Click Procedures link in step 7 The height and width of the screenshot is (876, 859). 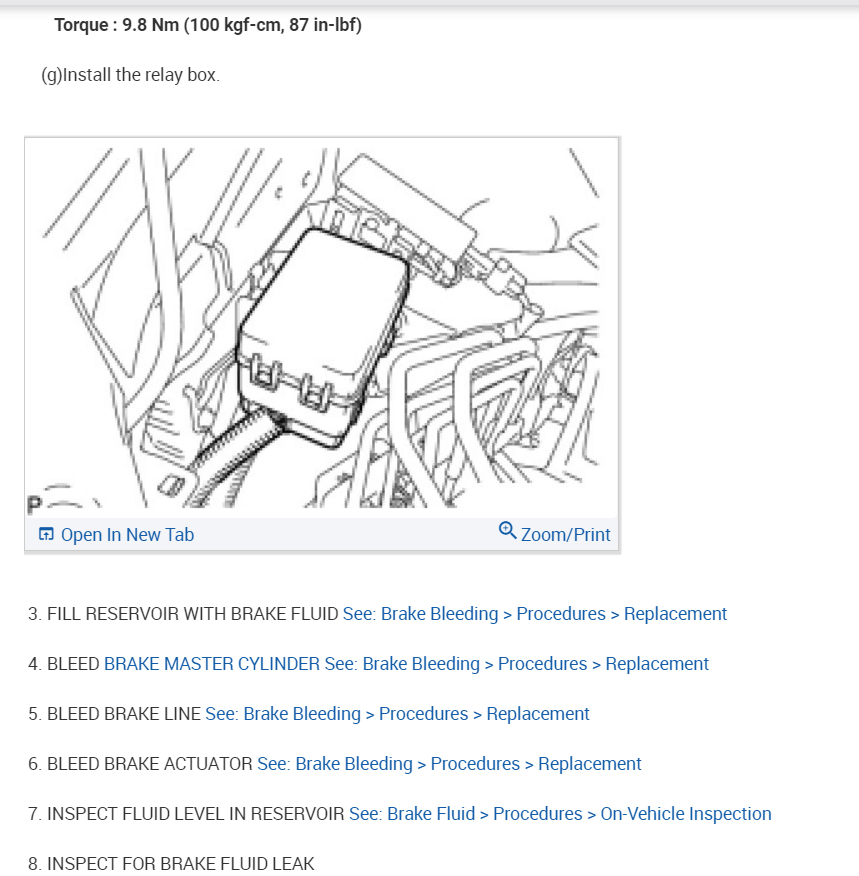[x=538, y=813]
